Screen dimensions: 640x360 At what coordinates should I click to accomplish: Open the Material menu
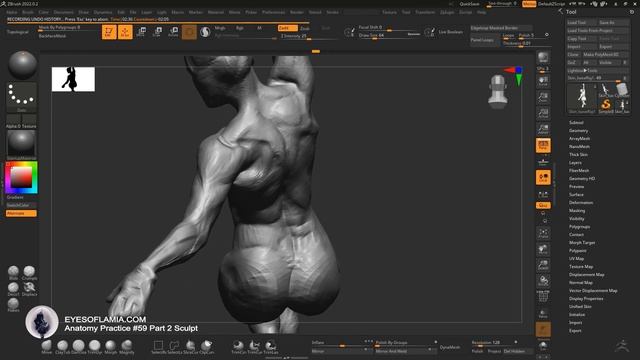click(x=216, y=12)
